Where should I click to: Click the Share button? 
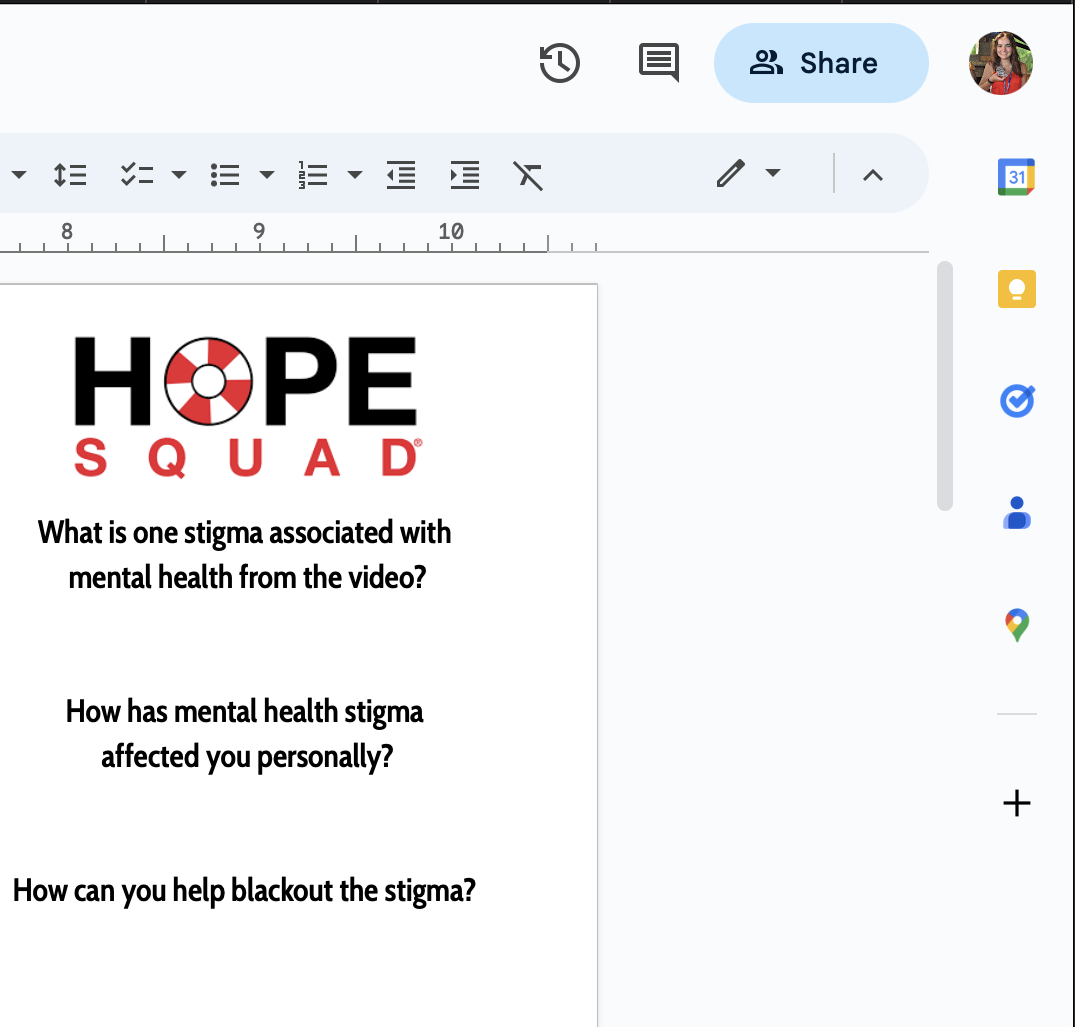tap(820, 63)
